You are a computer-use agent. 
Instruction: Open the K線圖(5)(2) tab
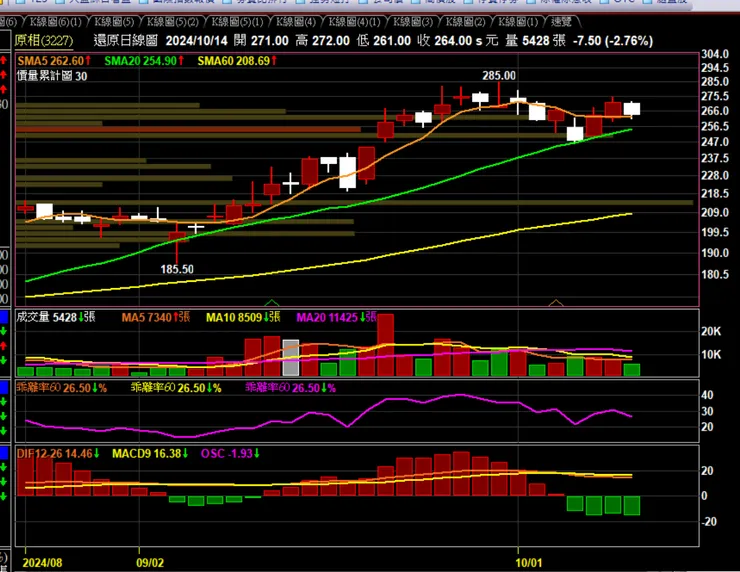(x=172, y=22)
